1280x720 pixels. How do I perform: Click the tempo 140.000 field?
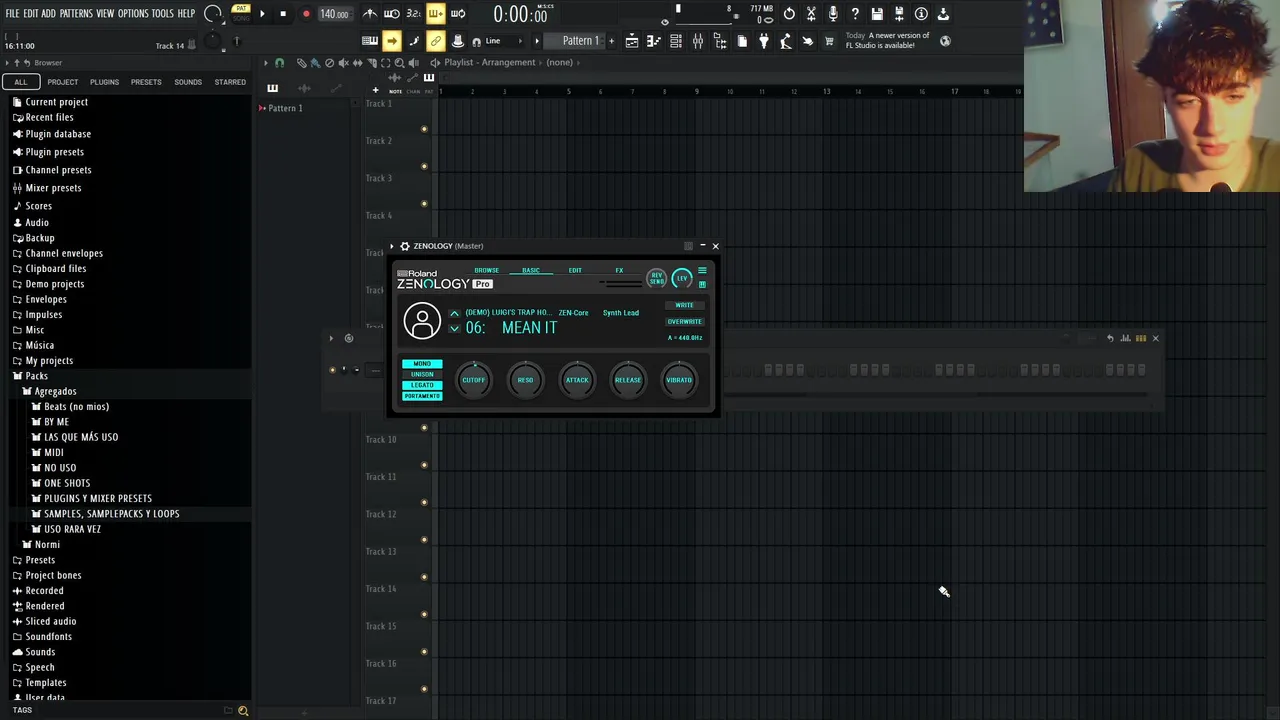[334, 14]
